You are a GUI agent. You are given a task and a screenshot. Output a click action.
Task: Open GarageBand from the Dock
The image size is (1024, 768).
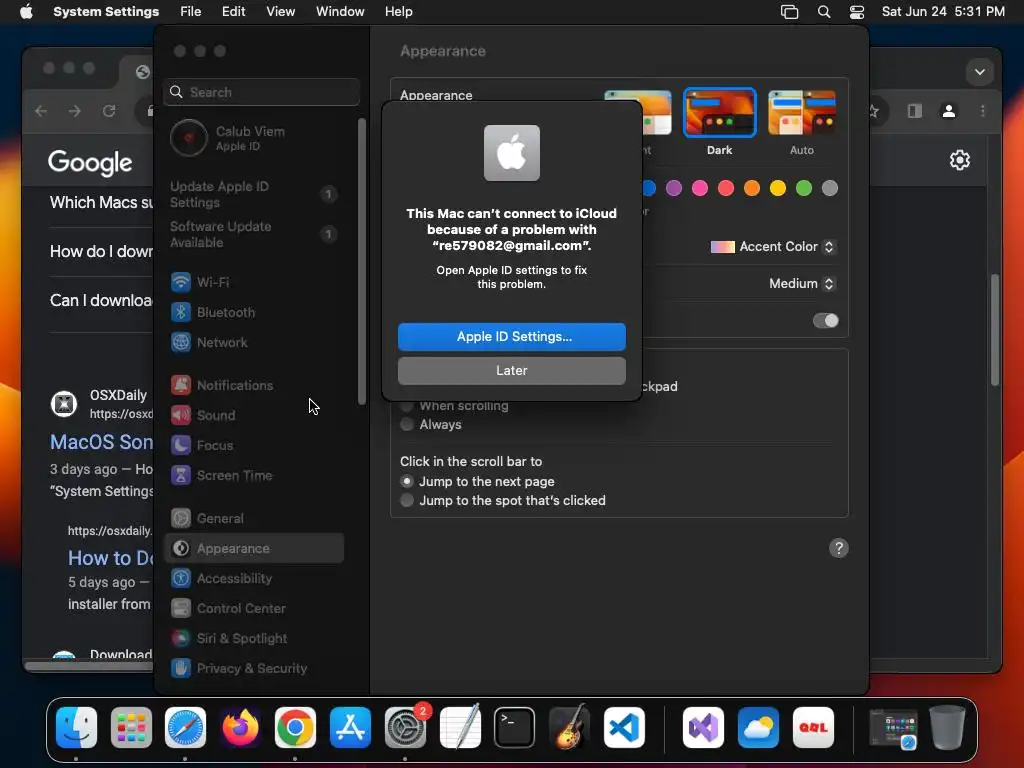pos(569,727)
